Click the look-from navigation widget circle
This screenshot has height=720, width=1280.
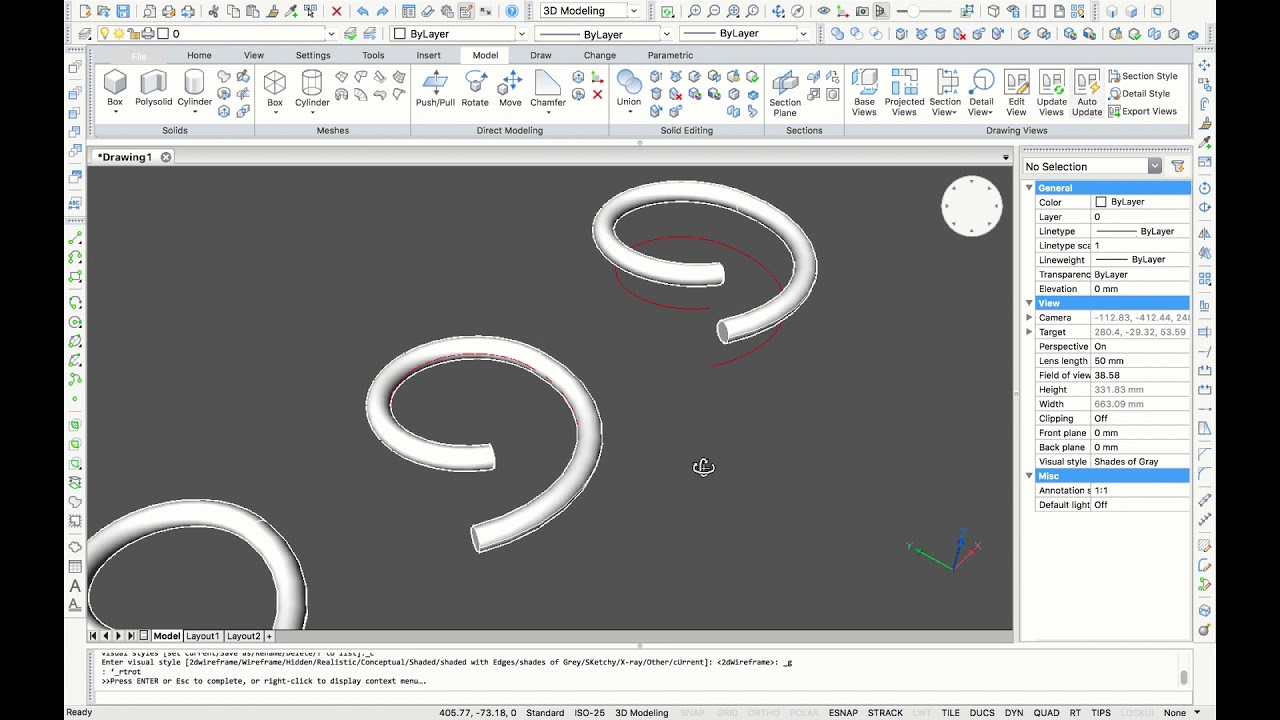971,207
